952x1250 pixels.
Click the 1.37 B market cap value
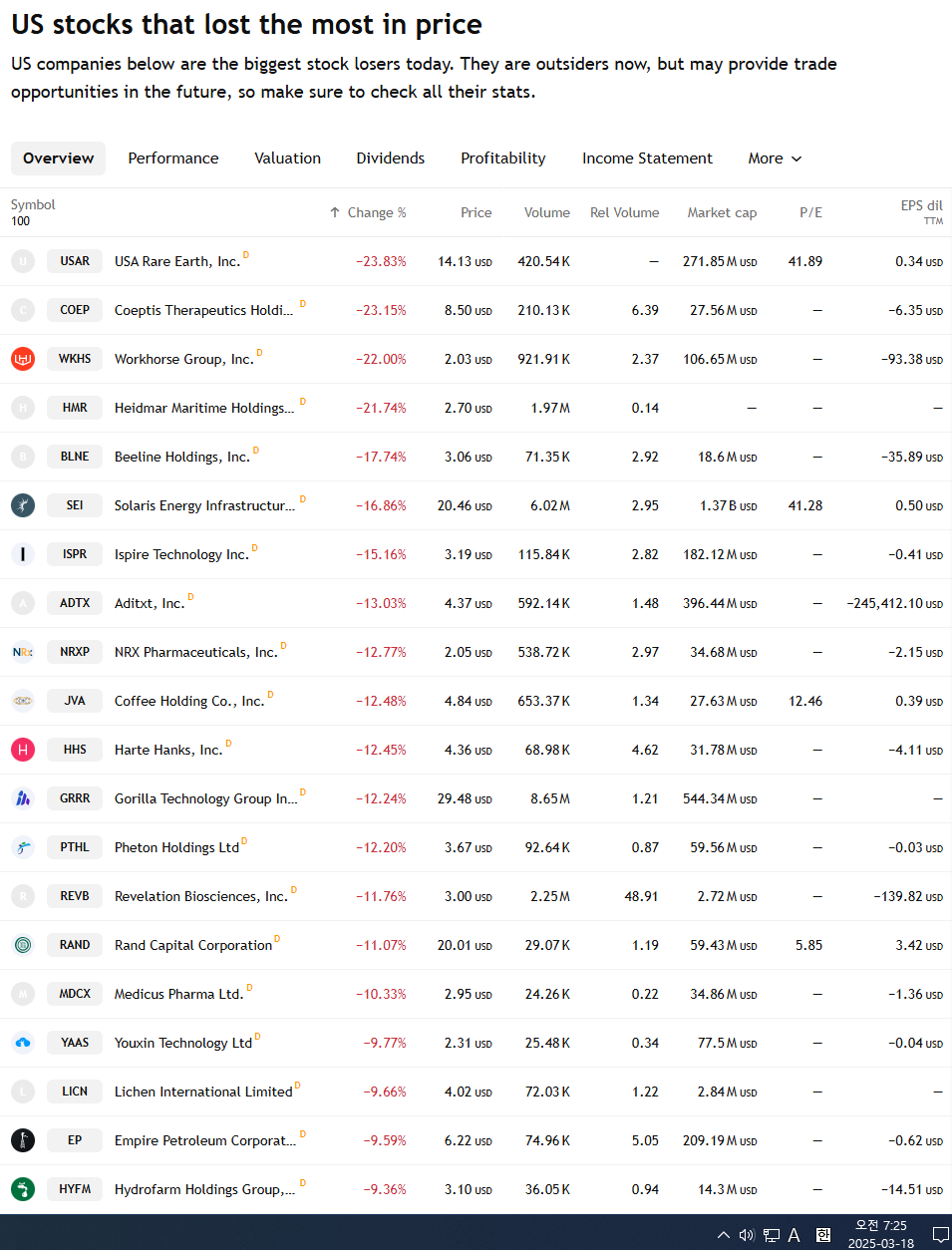tap(728, 505)
